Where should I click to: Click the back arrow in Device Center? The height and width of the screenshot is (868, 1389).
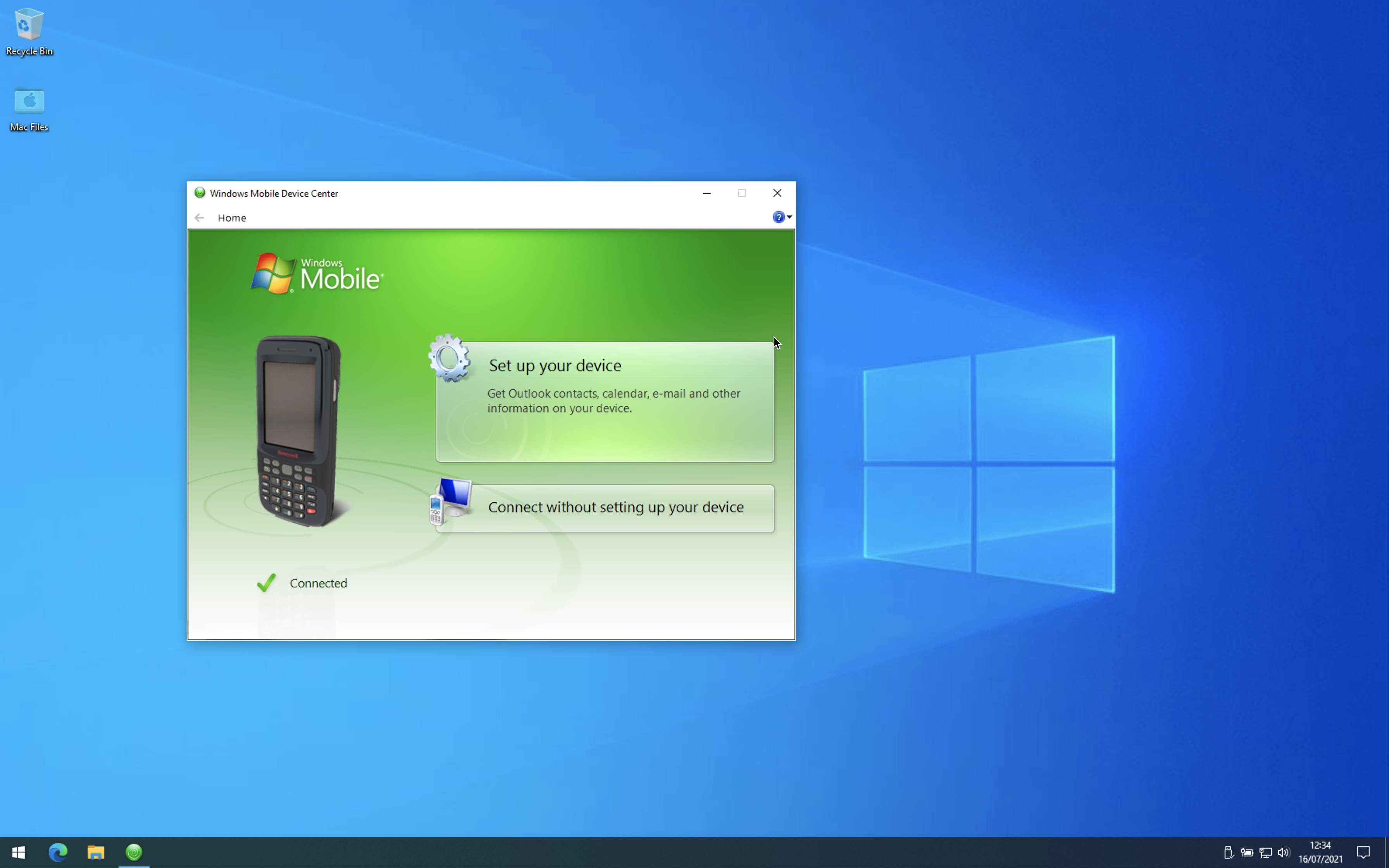tap(199, 217)
